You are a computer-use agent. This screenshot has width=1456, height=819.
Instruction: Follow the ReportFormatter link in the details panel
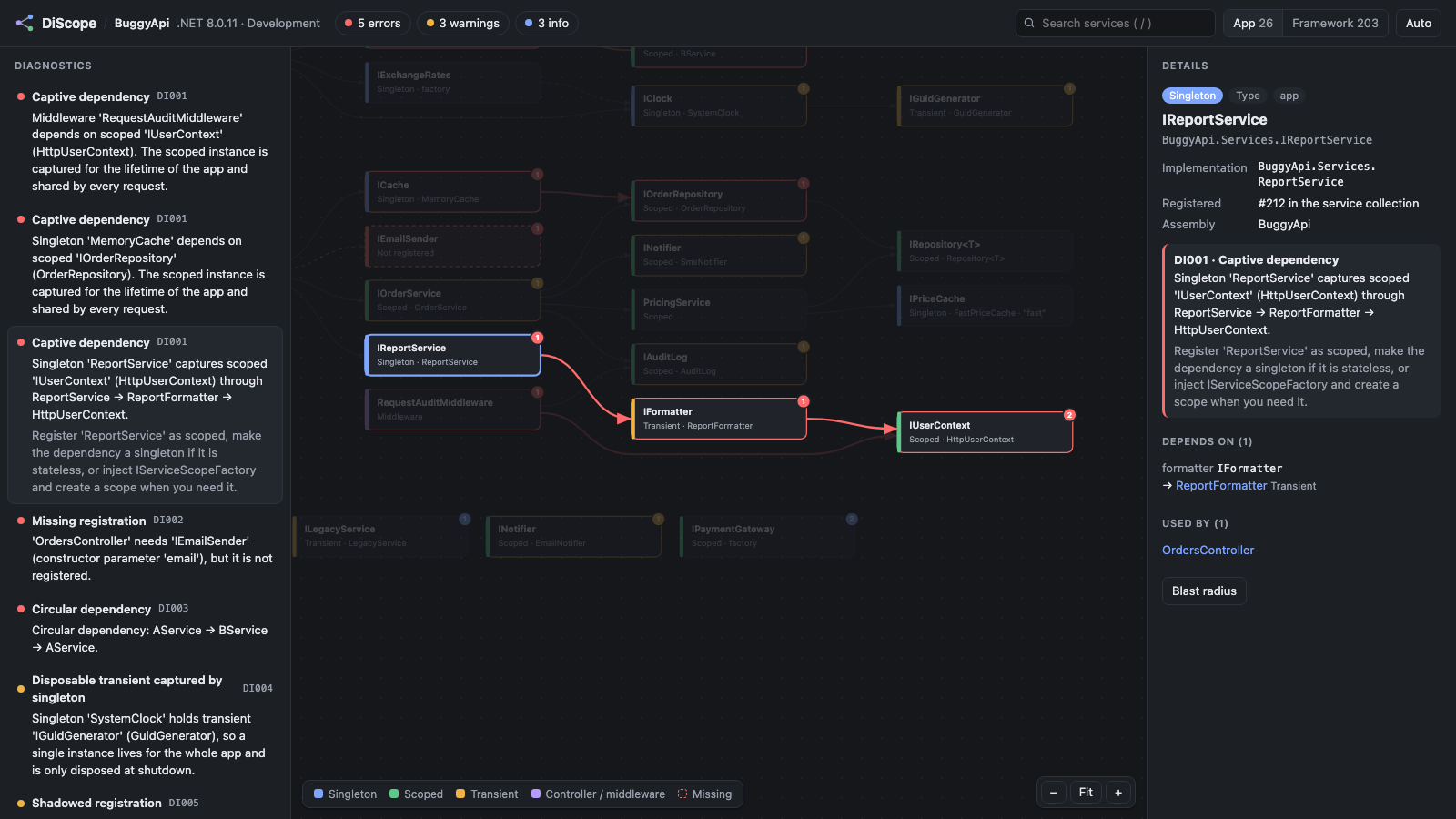tap(1221, 486)
